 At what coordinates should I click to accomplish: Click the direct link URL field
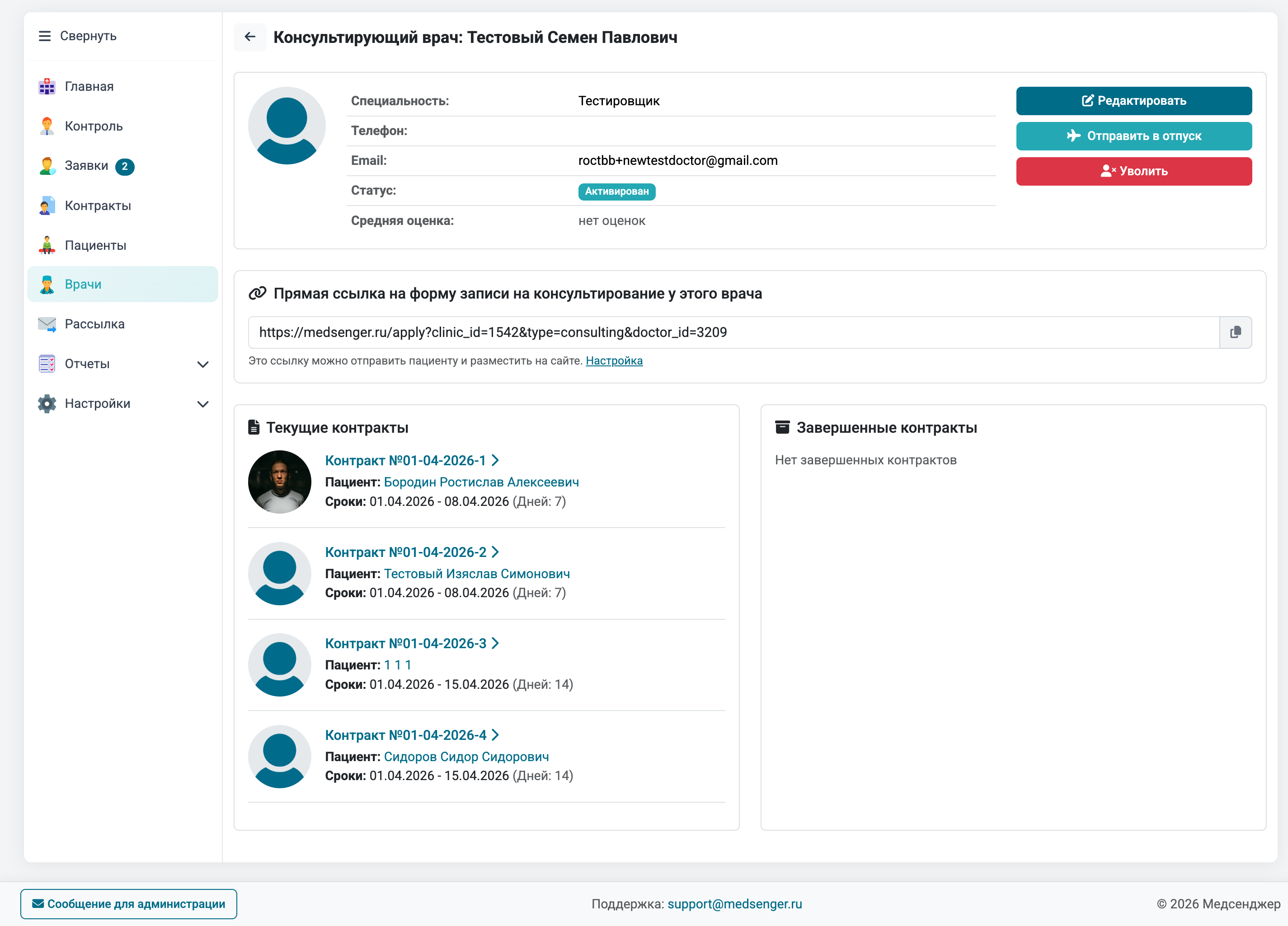tap(734, 332)
